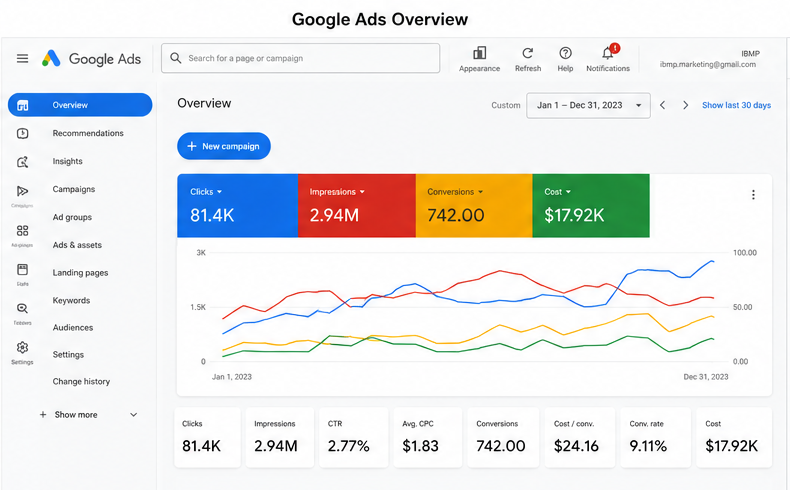Open the chart card three-dot menu
Viewport: 790px width, 490px height.
(753, 195)
